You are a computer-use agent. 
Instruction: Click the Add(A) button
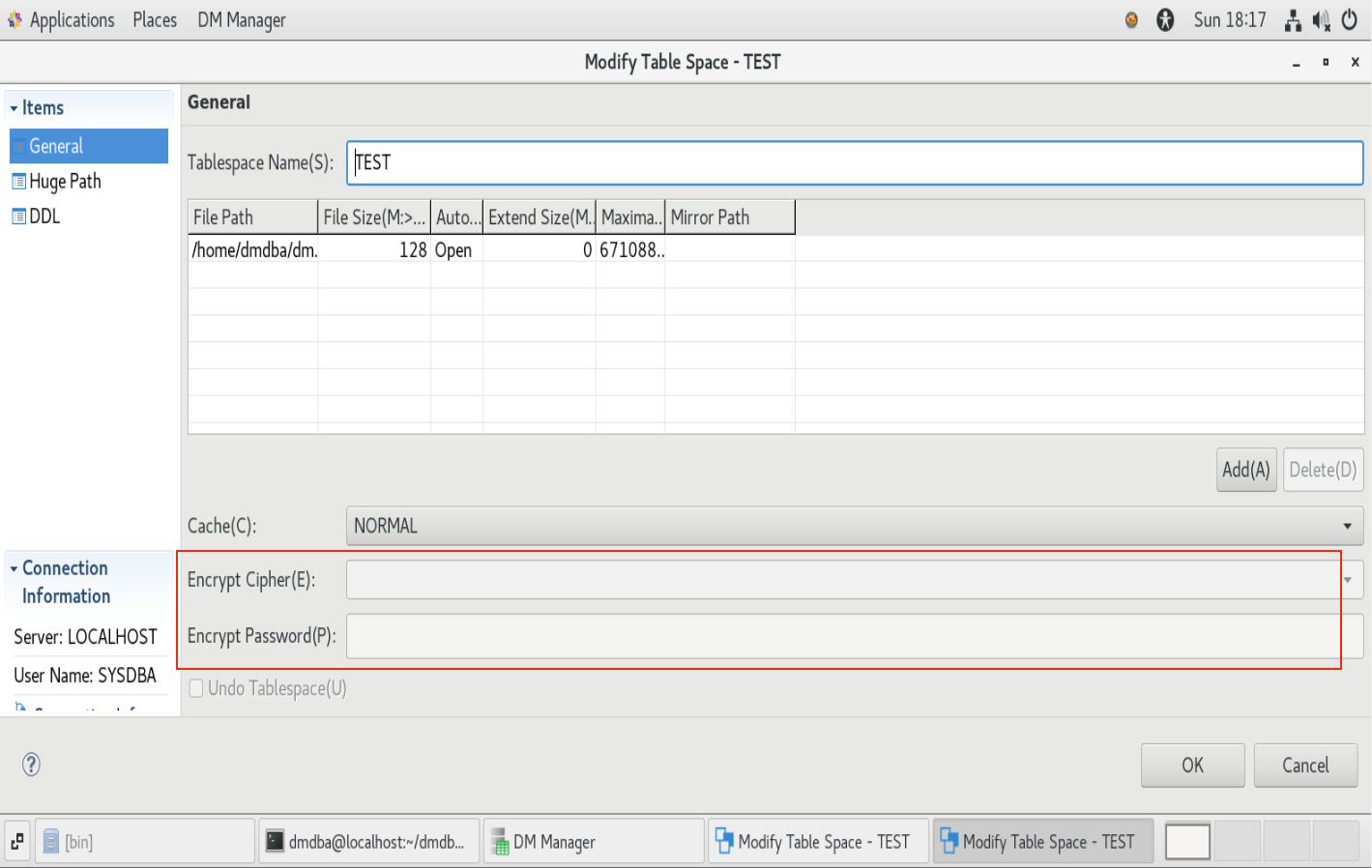1246,470
